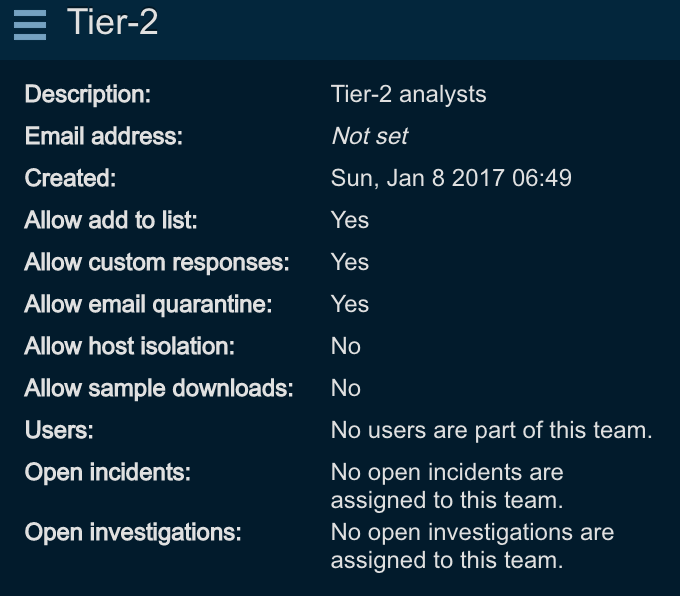Click the Yes value for Allow add to list
Viewport: 680px width, 596px height.
[349, 221]
